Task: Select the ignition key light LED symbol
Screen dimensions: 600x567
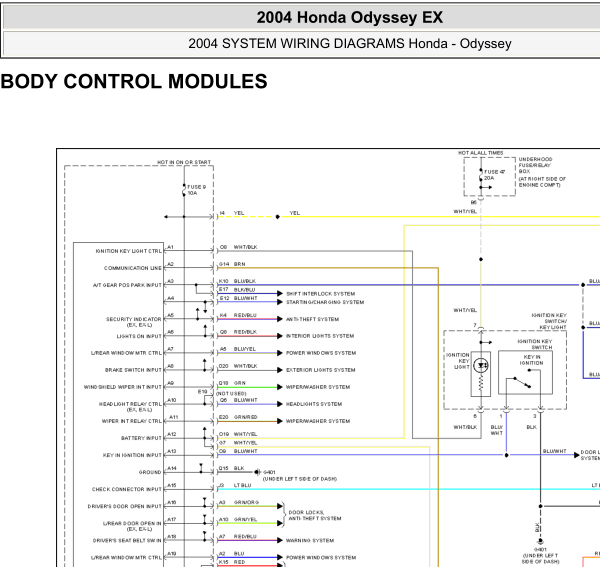Action: point(480,367)
